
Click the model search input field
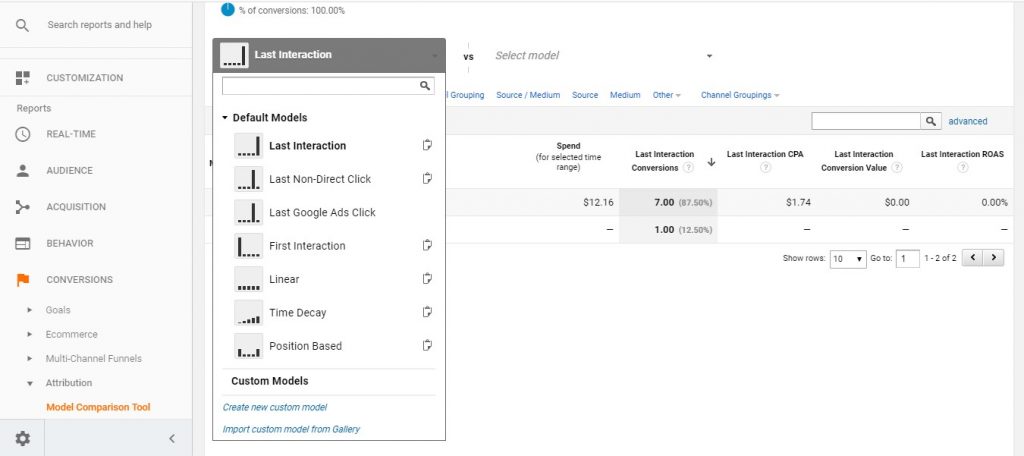click(321, 86)
